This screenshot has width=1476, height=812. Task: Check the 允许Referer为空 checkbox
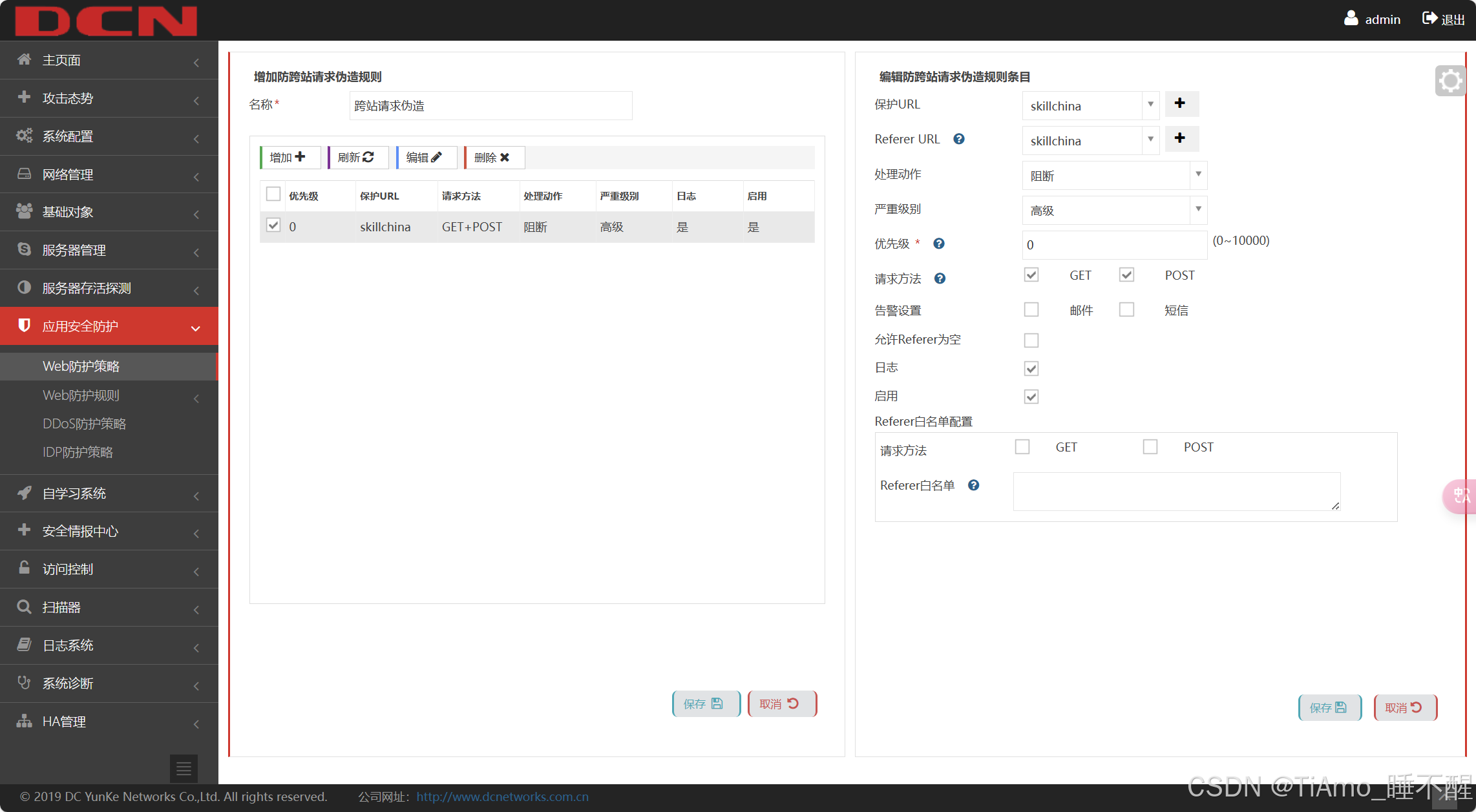pyautogui.click(x=1031, y=340)
